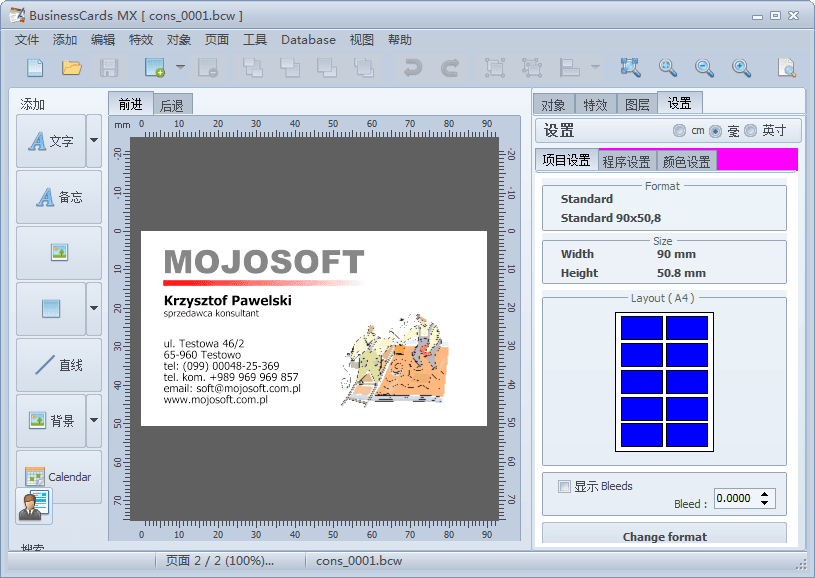Expand the 背景 dropdown arrow

94,421
